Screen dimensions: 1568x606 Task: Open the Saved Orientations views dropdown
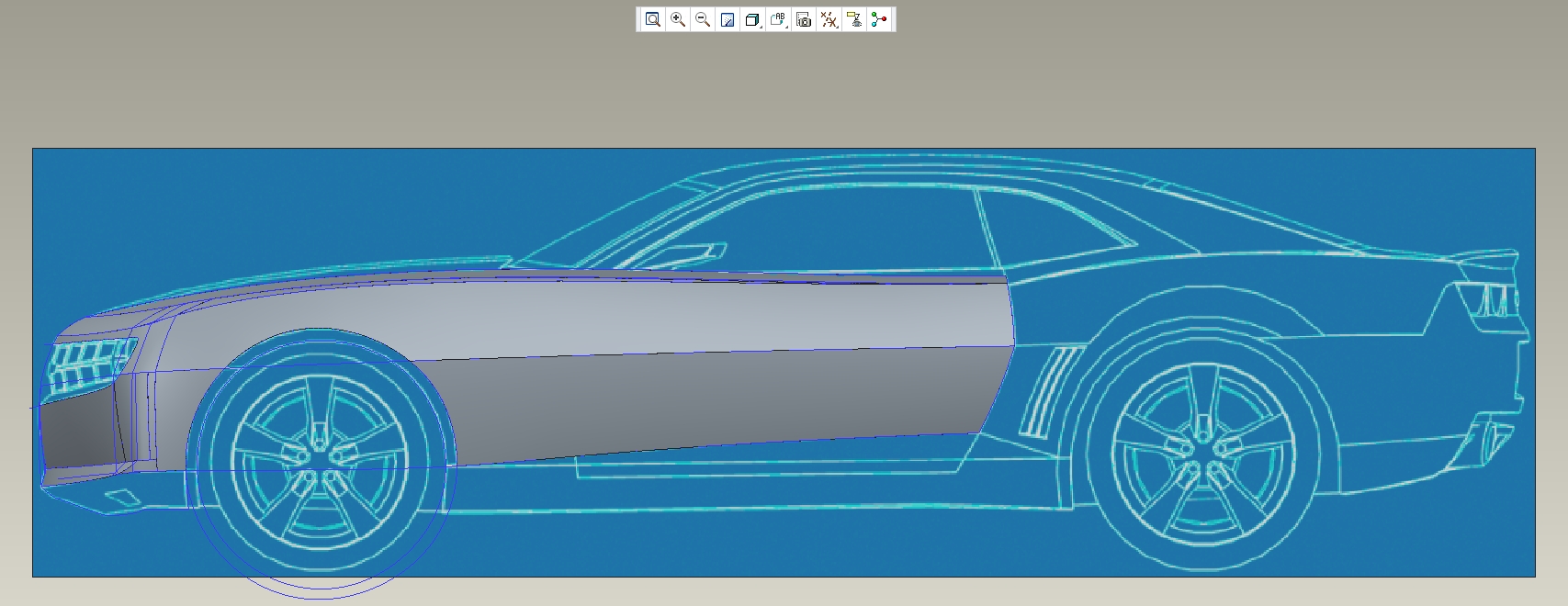click(778, 19)
